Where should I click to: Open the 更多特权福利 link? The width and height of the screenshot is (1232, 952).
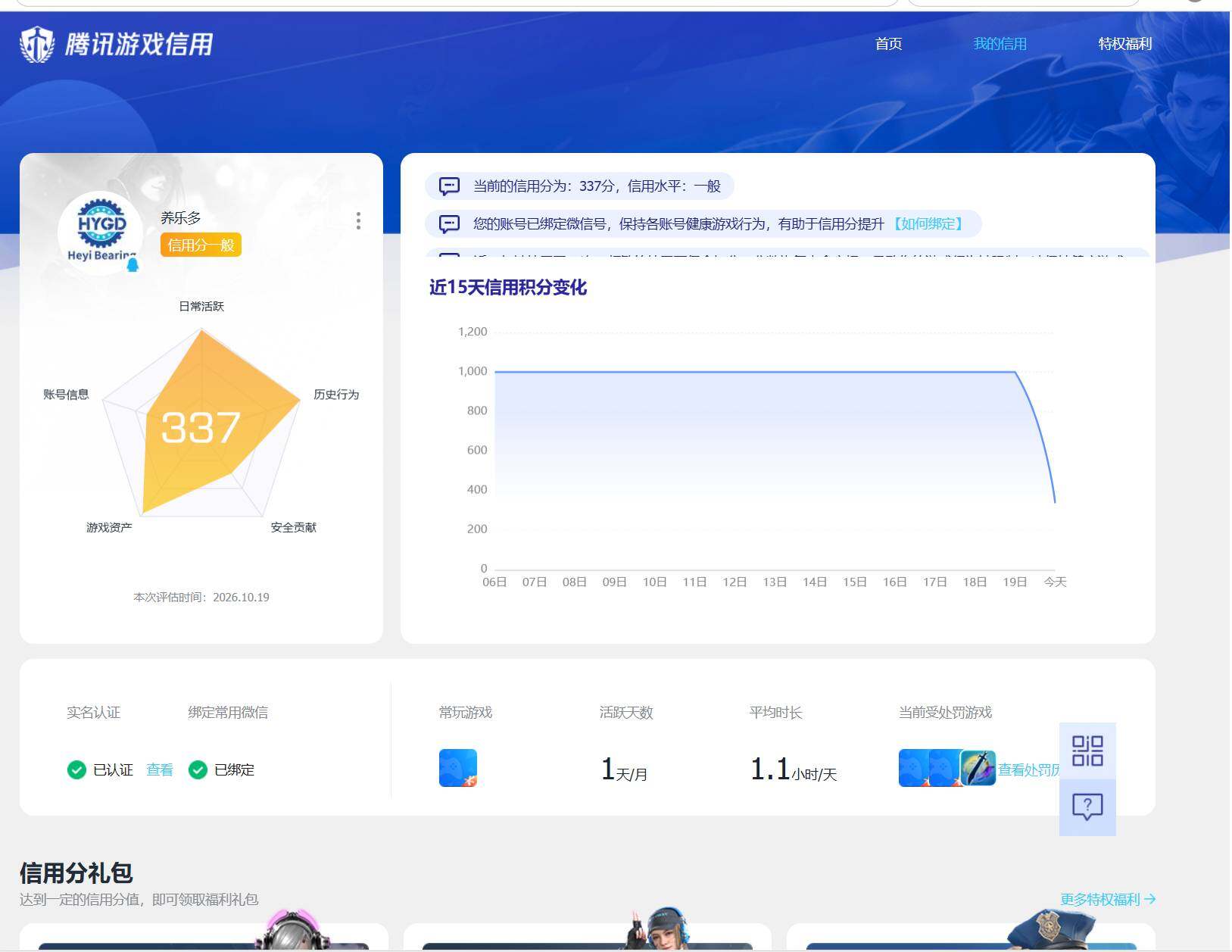(x=1108, y=899)
